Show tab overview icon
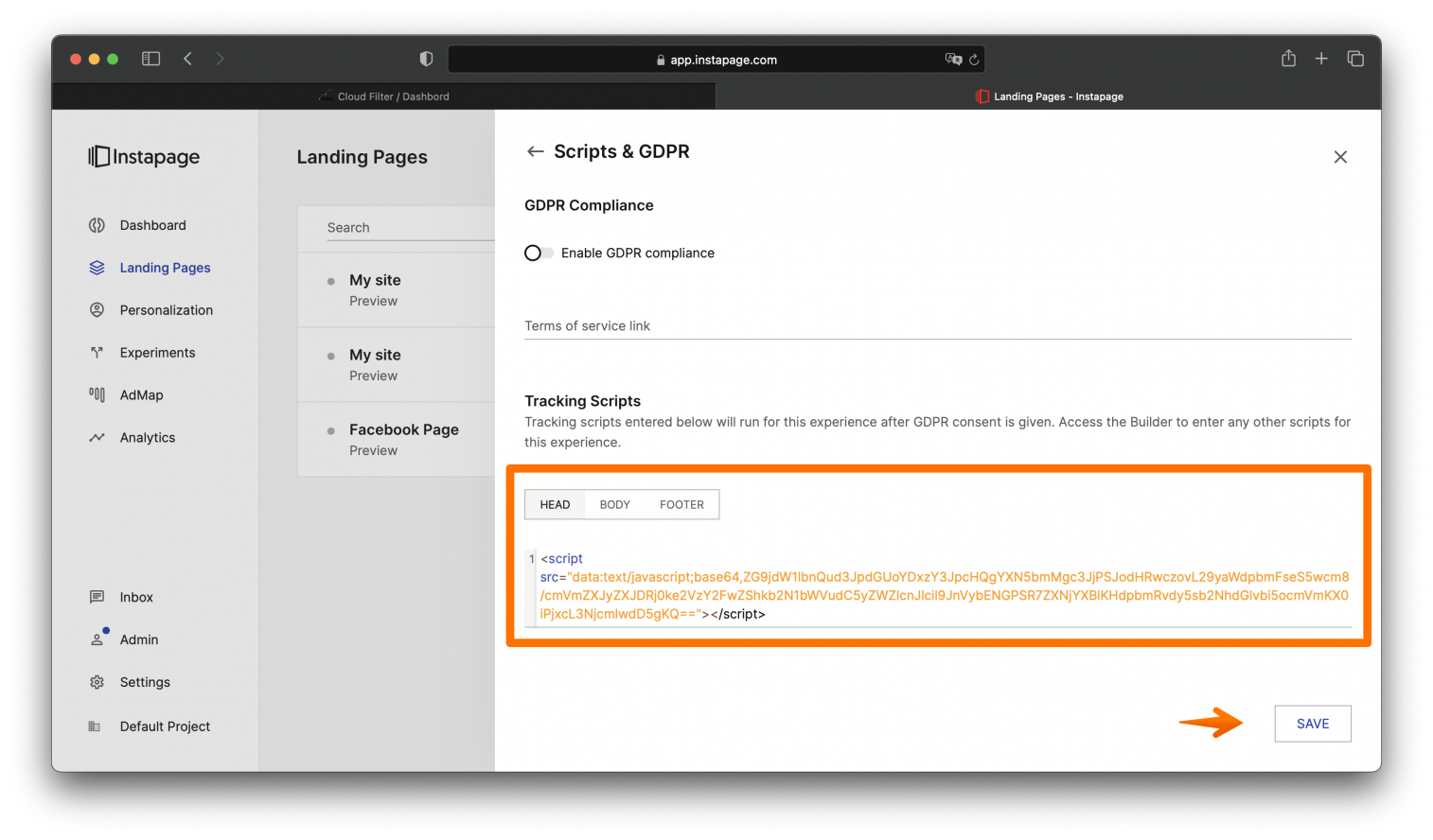This screenshot has height=840, width=1433. (x=1355, y=59)
